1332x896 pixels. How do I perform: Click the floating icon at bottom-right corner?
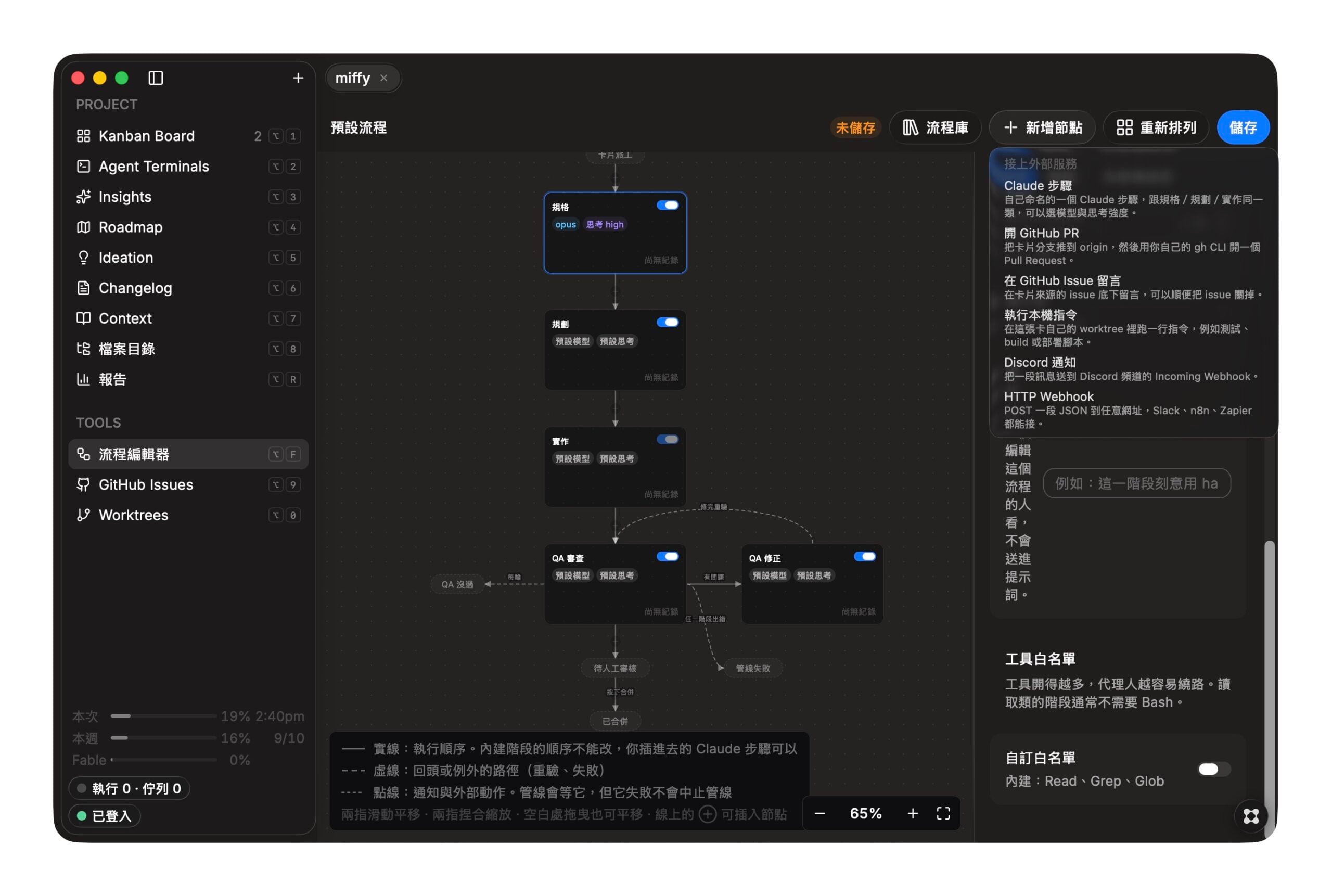coord(1250,815)
